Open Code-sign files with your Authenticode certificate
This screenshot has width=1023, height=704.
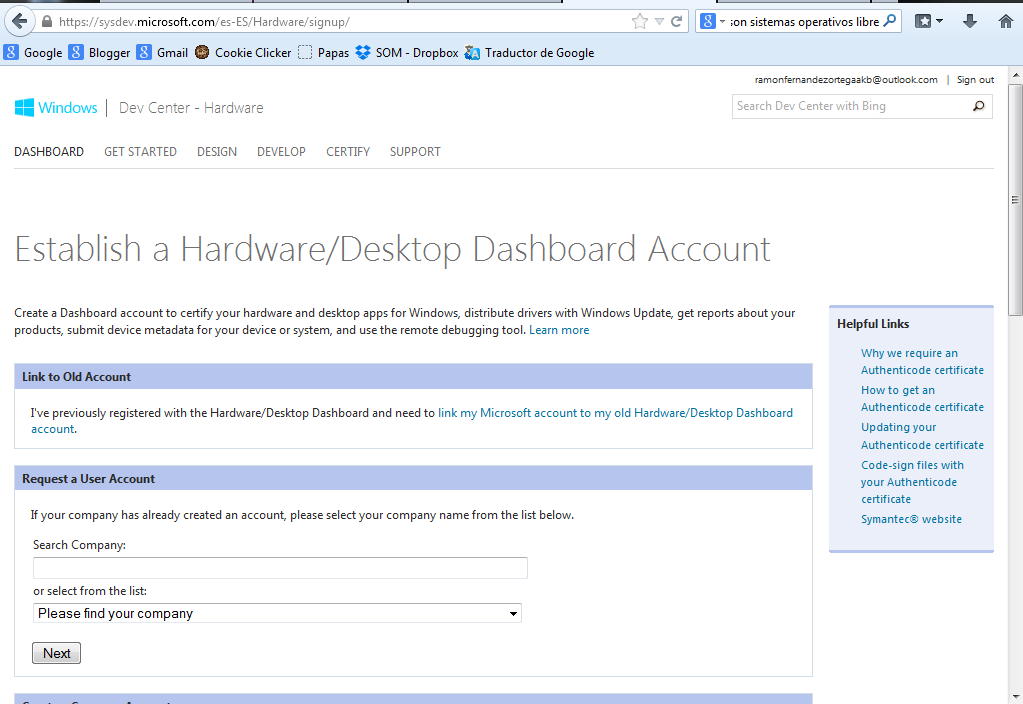(x=912, y=482)
